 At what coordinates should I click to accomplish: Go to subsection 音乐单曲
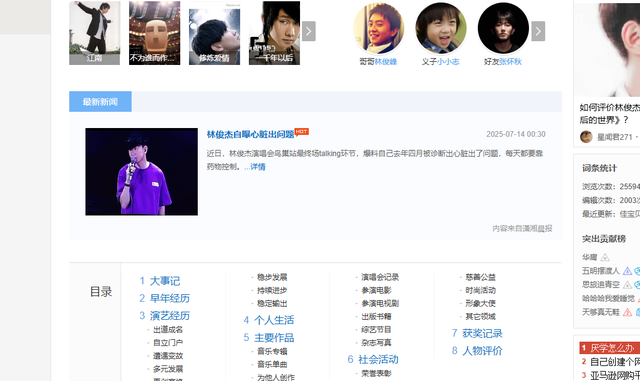coord(272,364)
